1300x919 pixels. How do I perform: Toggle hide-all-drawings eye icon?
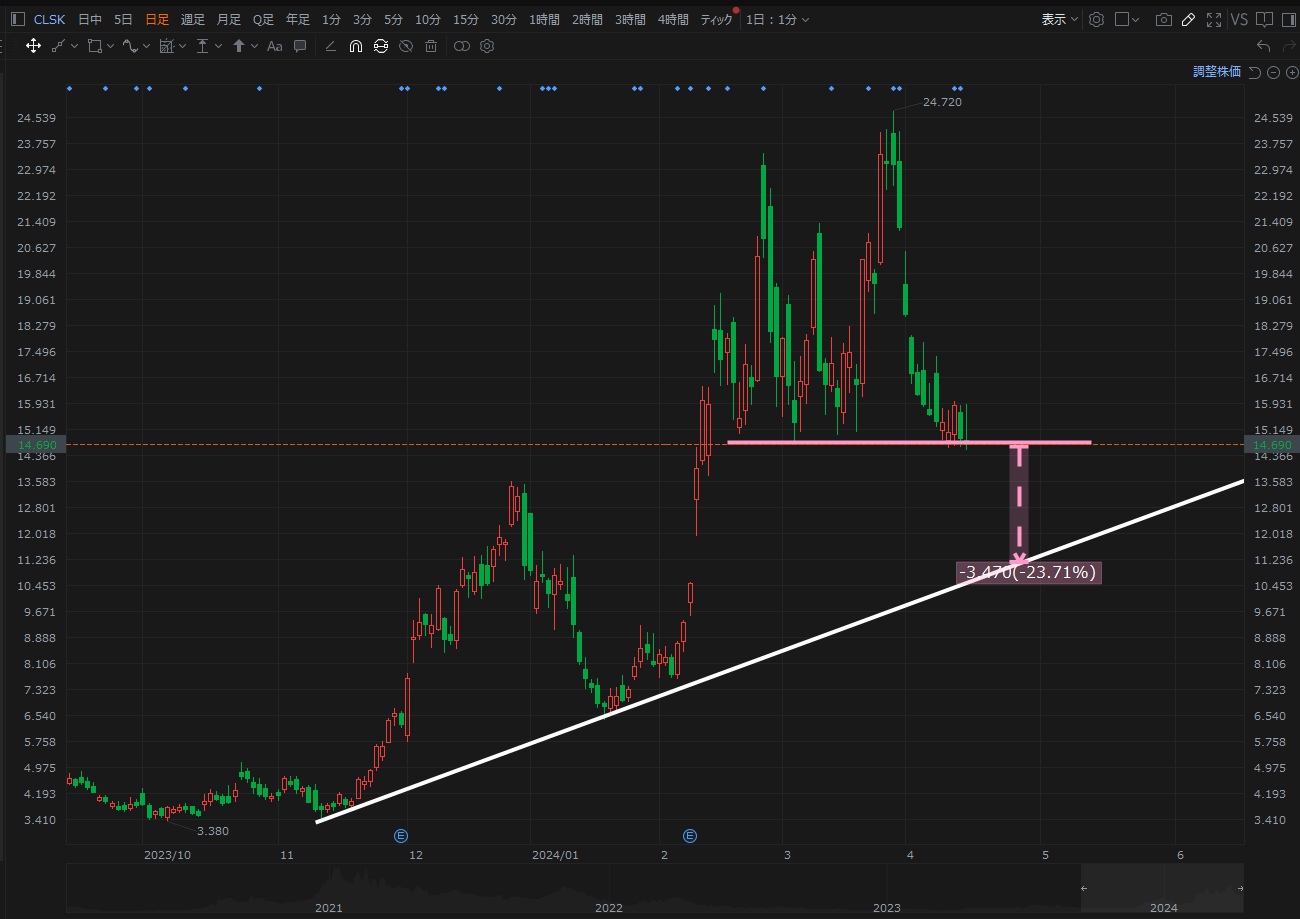coord(406,46)
